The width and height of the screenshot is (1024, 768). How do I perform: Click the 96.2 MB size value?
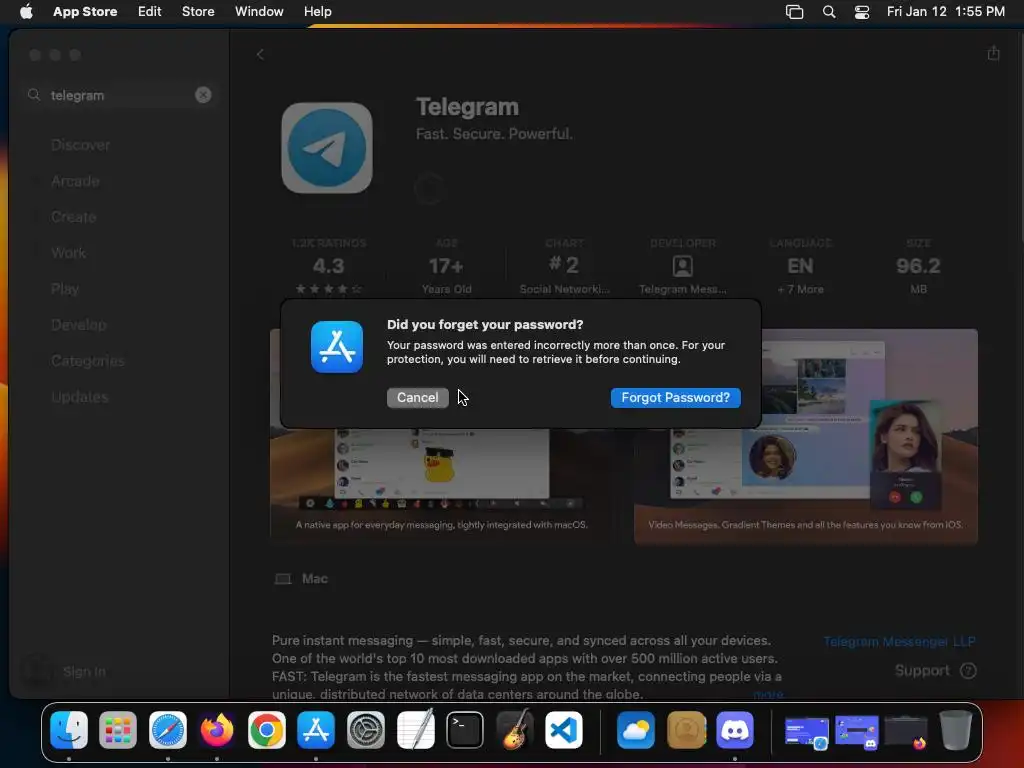918,266
